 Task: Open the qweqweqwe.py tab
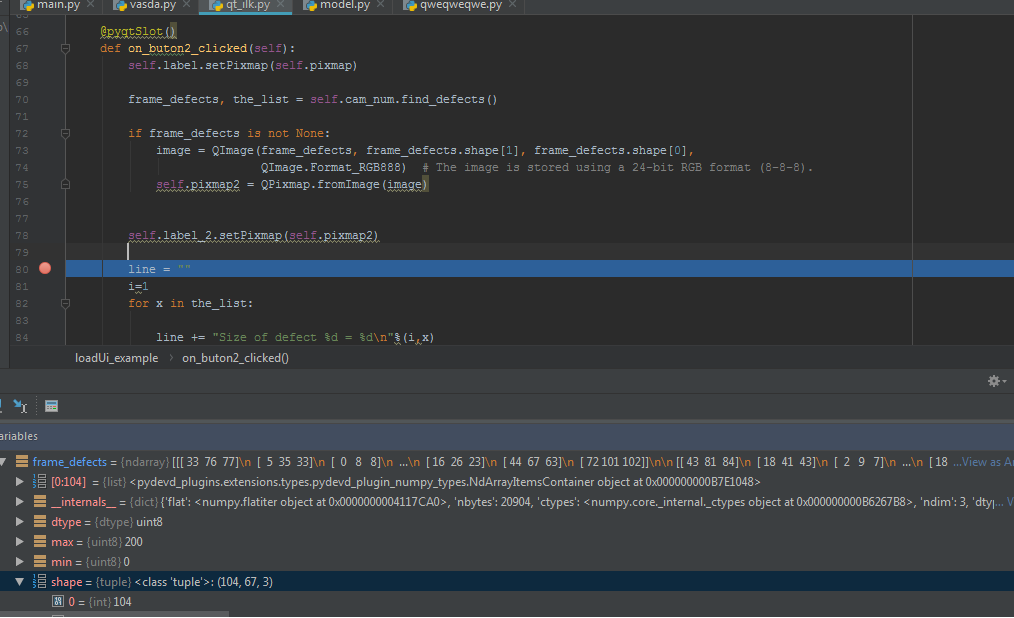point(460,5)
